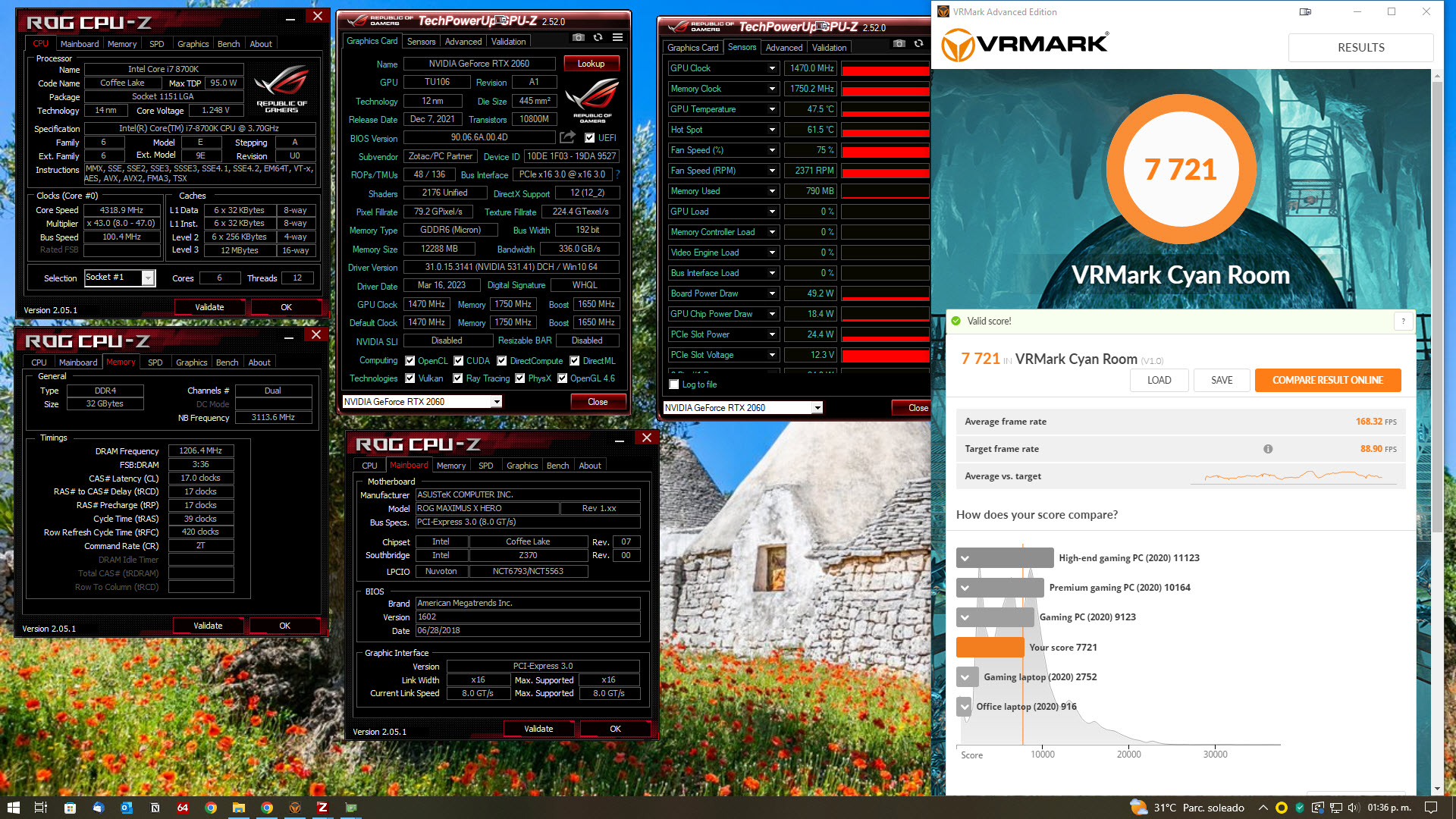This screenshot has height=819, width=1456.
Task: Open the Socket #1 selection dropdown in CPU-Z
Action: 149,278
